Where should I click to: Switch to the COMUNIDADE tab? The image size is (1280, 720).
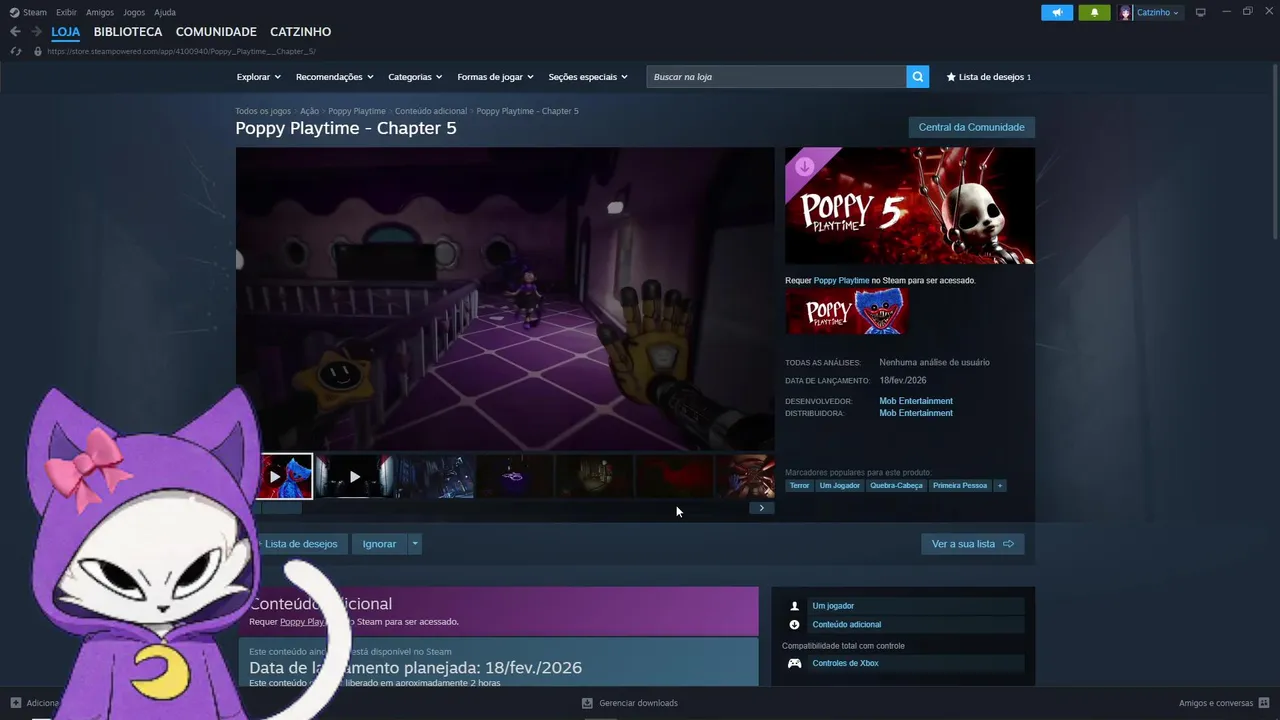coord(216,32)
